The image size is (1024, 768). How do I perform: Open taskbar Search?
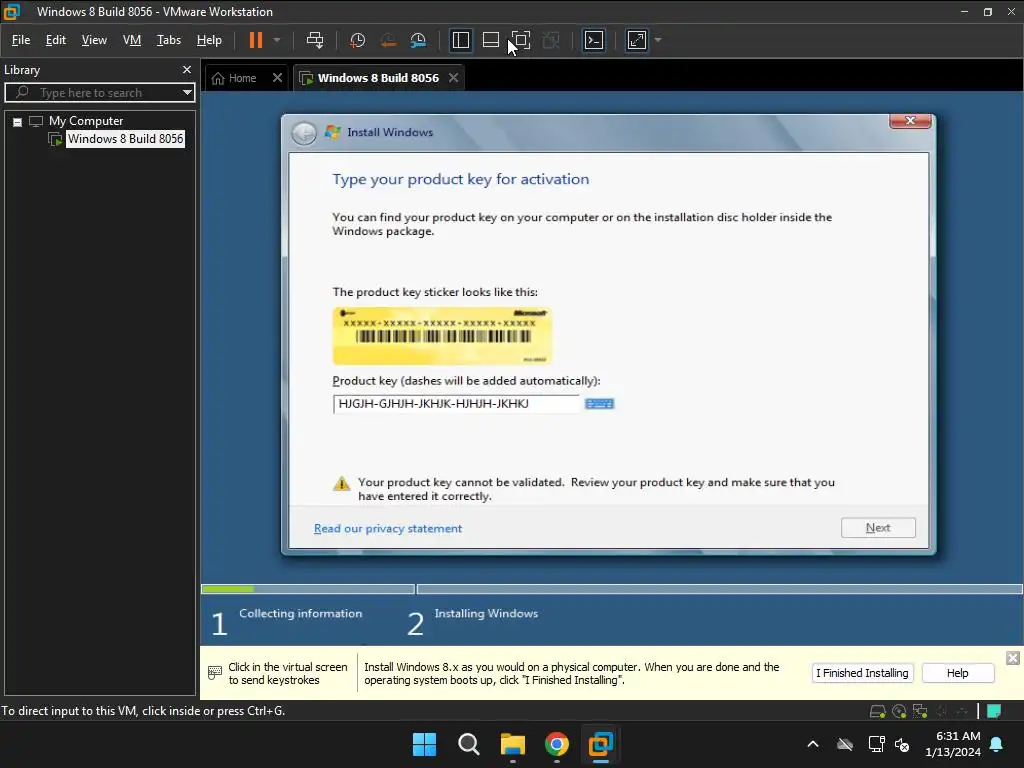tap(468, 744)
